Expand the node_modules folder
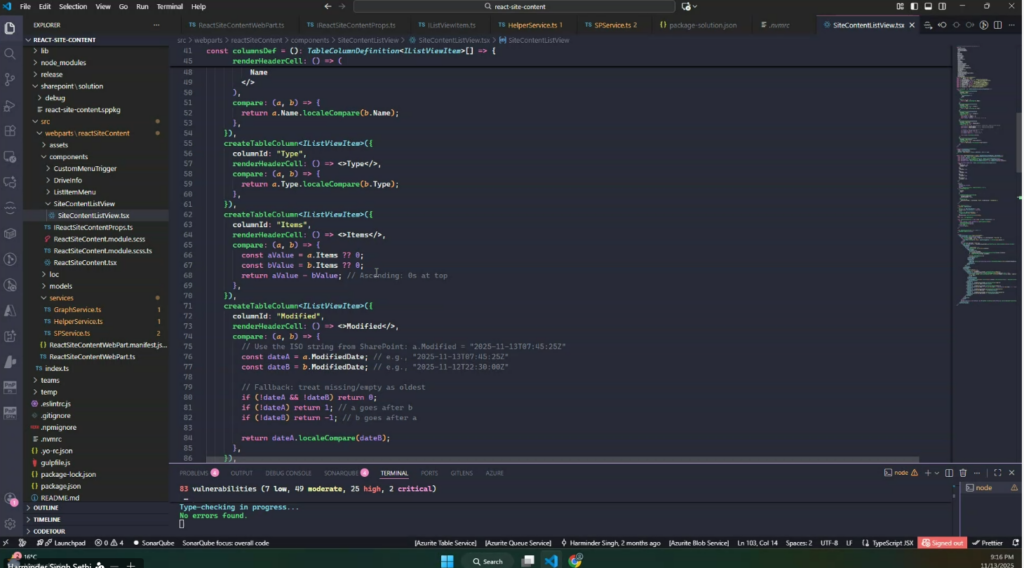Viewport: 1024px width, 568px height. coord(62,62)
